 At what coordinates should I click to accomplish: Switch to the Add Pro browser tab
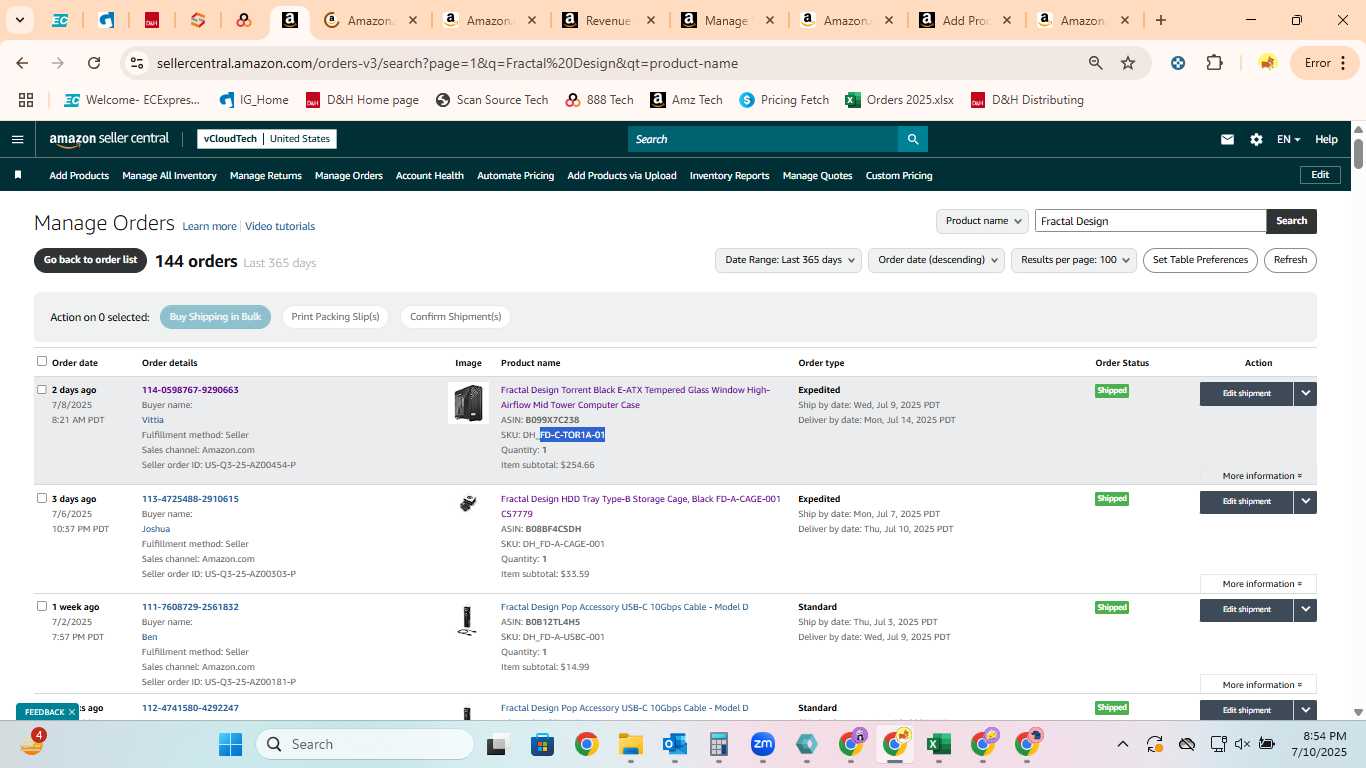click(965, 20)
